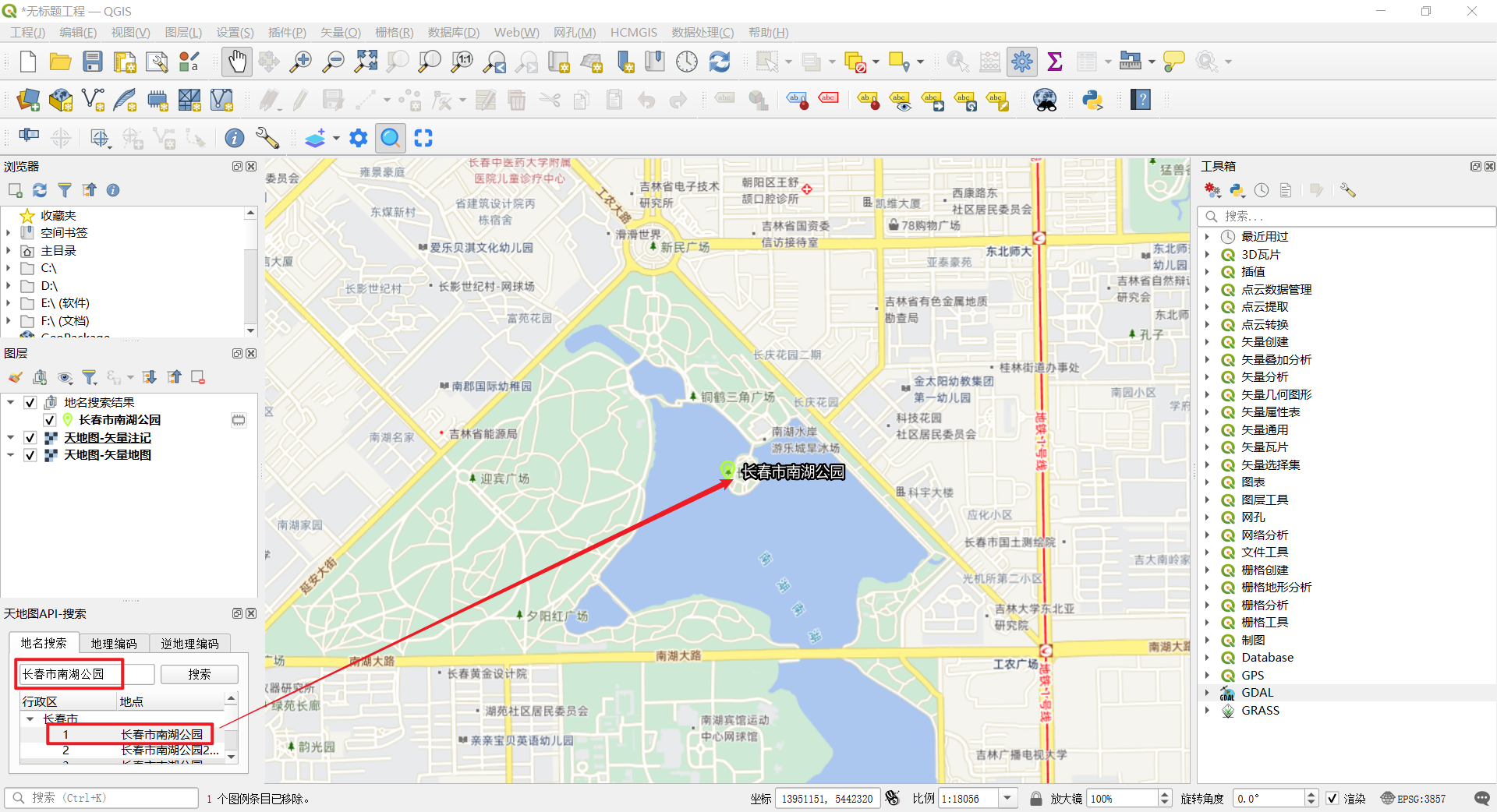Viewport: 1497px width, 812px height.
Task: Toggle the 渲染 render checkbox
Action: point(1332,798)
